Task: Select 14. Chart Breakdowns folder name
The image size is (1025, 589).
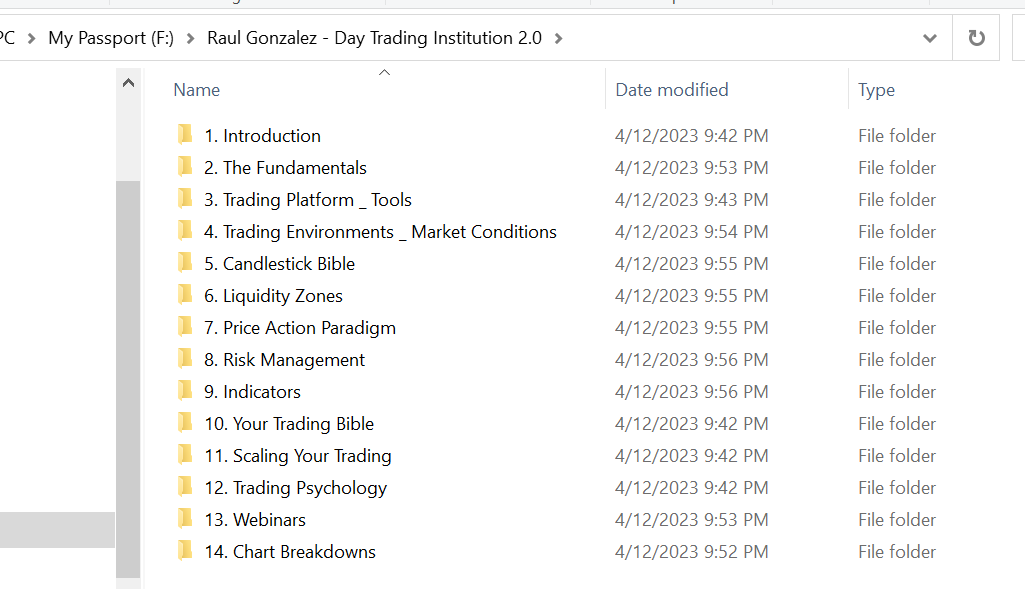Action: tap(290, 552)
